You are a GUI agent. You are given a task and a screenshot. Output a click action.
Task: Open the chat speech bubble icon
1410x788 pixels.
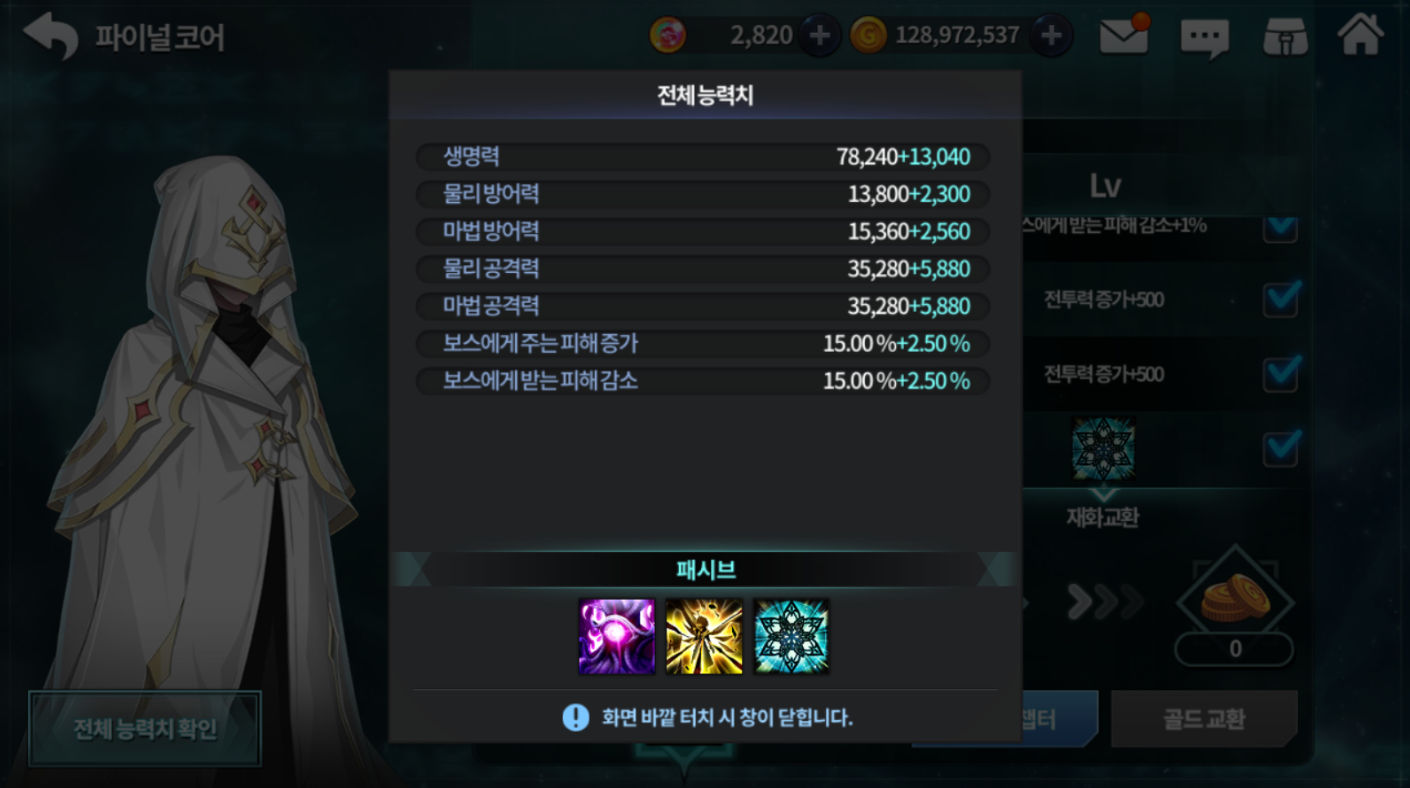pos(1204,38)
